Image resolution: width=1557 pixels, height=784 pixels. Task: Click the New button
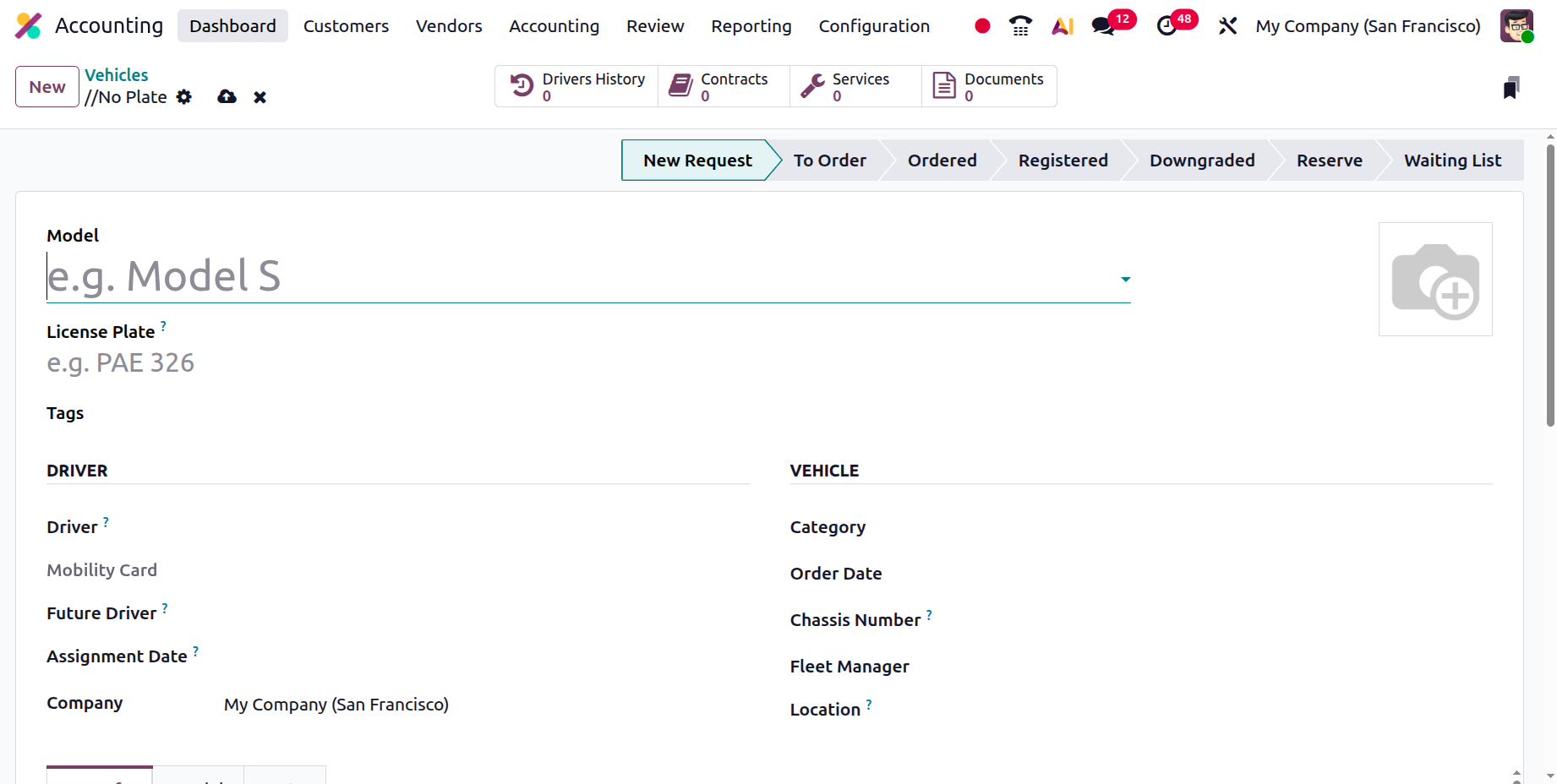click(47, 87)
